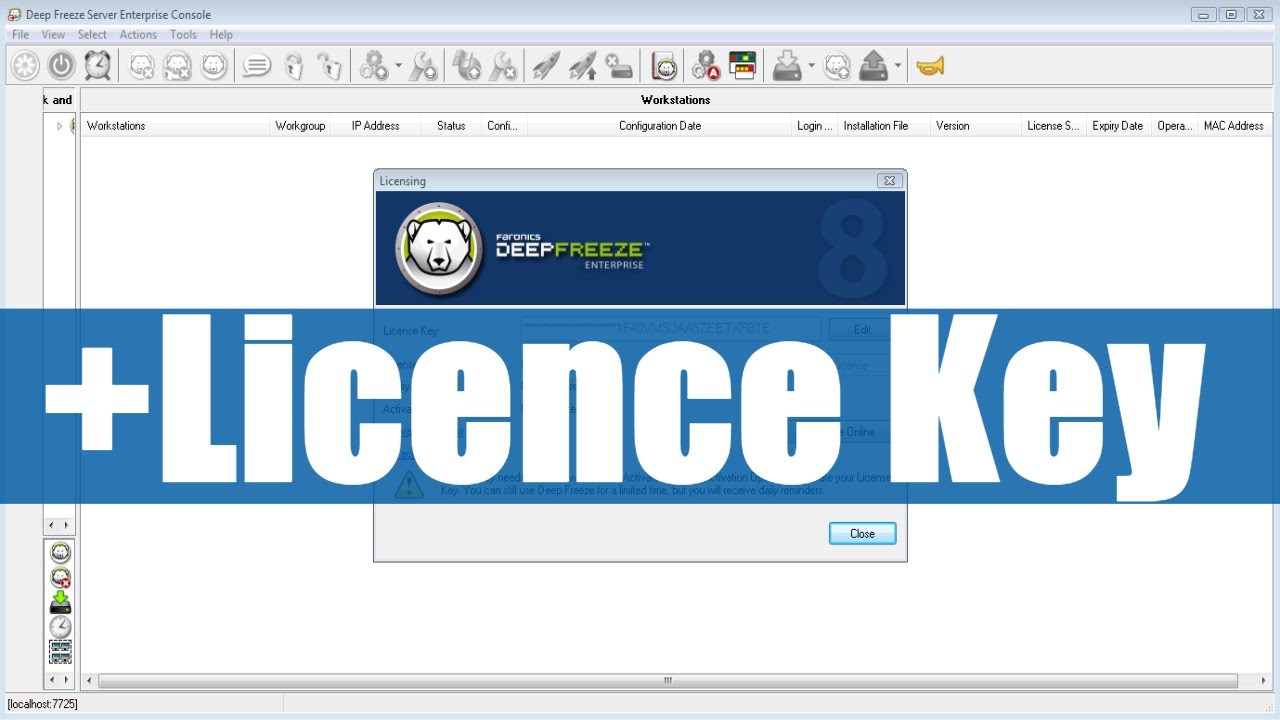Click the gears with up arrow icon
This screenshot has width=1280, height=720.
374,66
